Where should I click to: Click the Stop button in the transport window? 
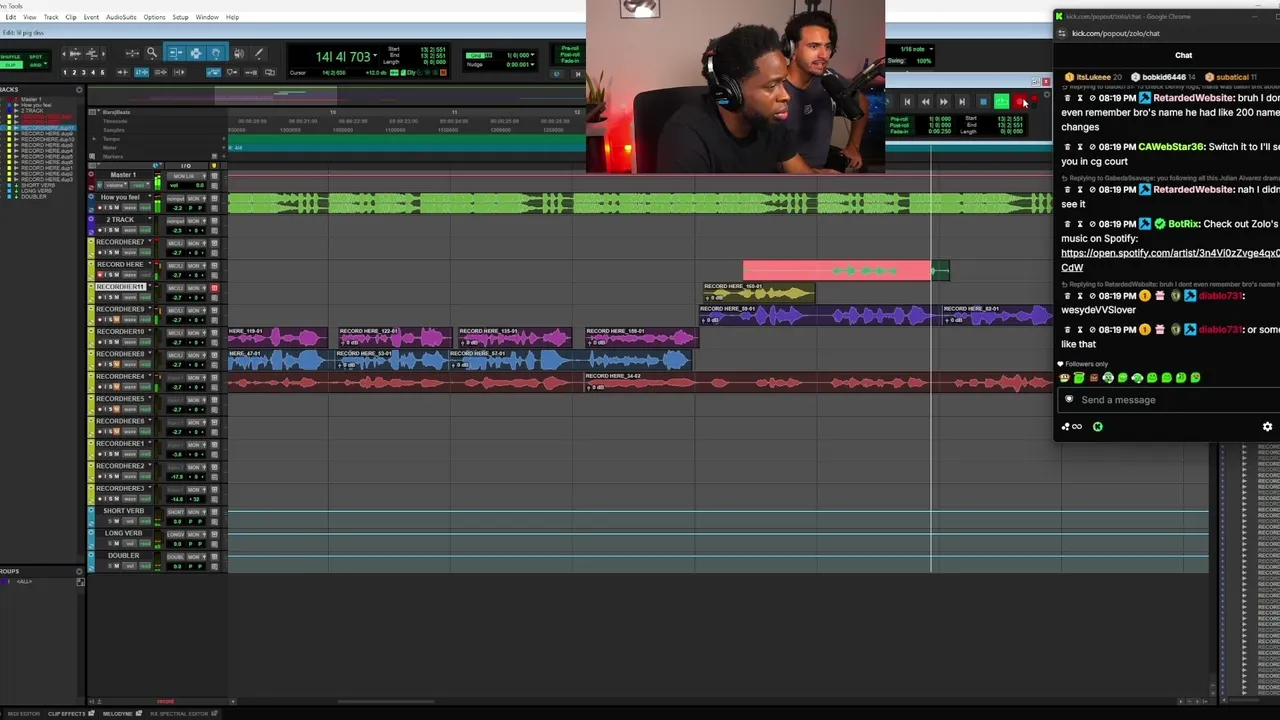[984, 101]
